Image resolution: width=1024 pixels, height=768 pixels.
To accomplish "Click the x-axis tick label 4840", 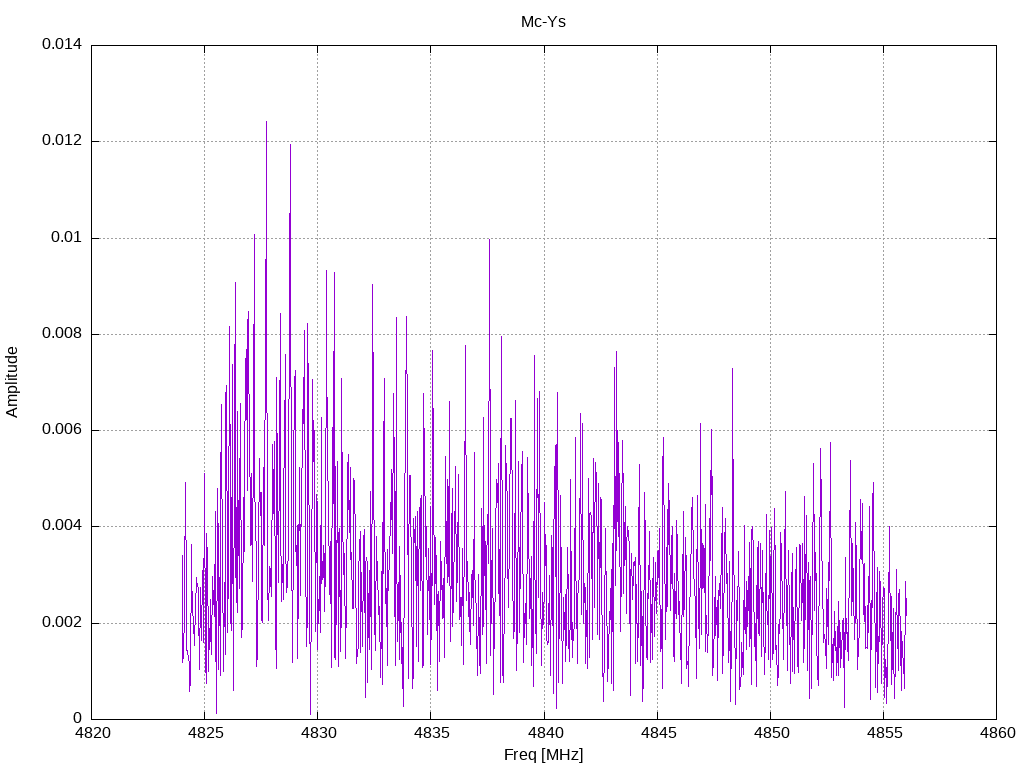I will click(545, 733).
